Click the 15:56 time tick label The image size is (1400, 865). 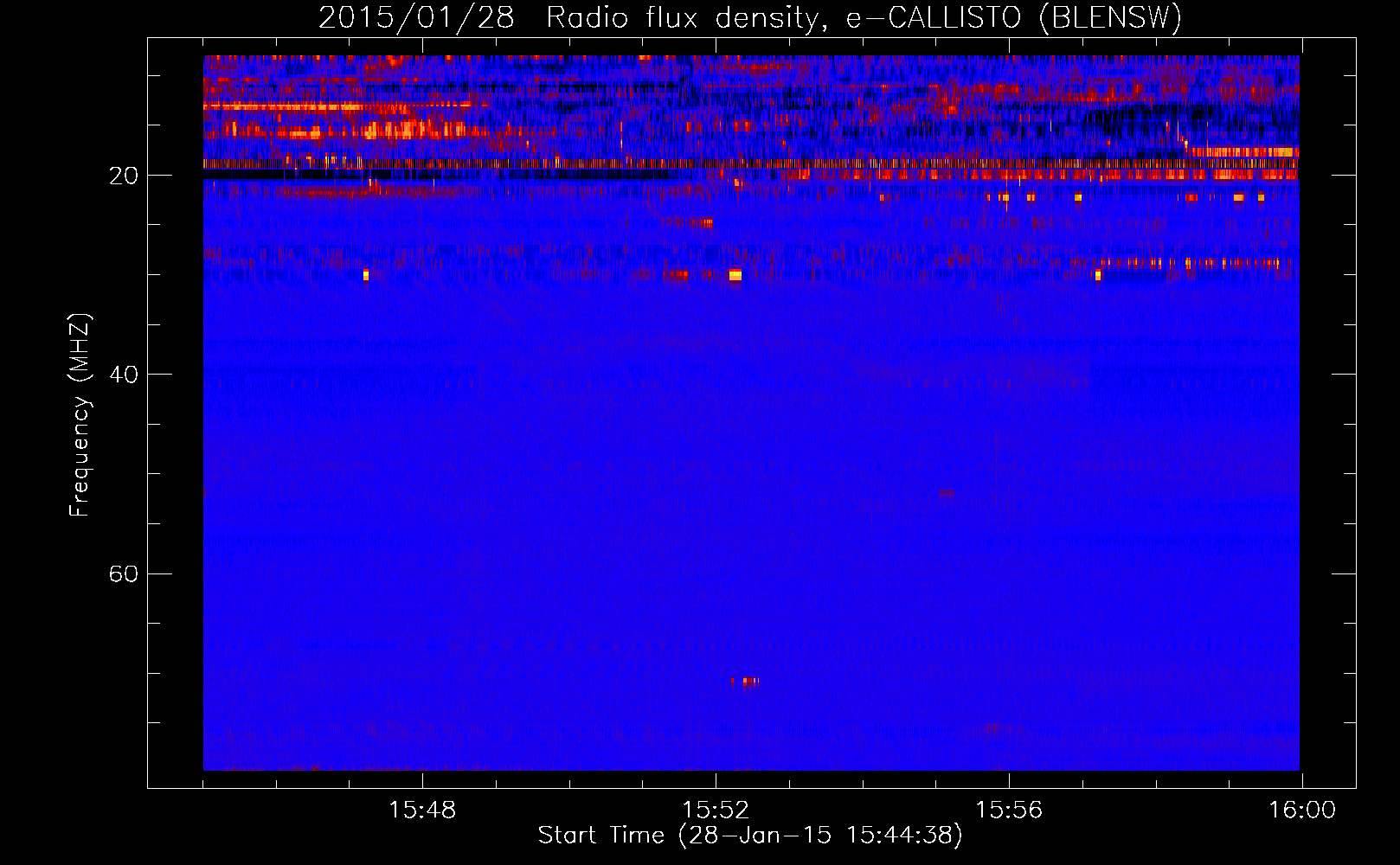coord(1009,811)
